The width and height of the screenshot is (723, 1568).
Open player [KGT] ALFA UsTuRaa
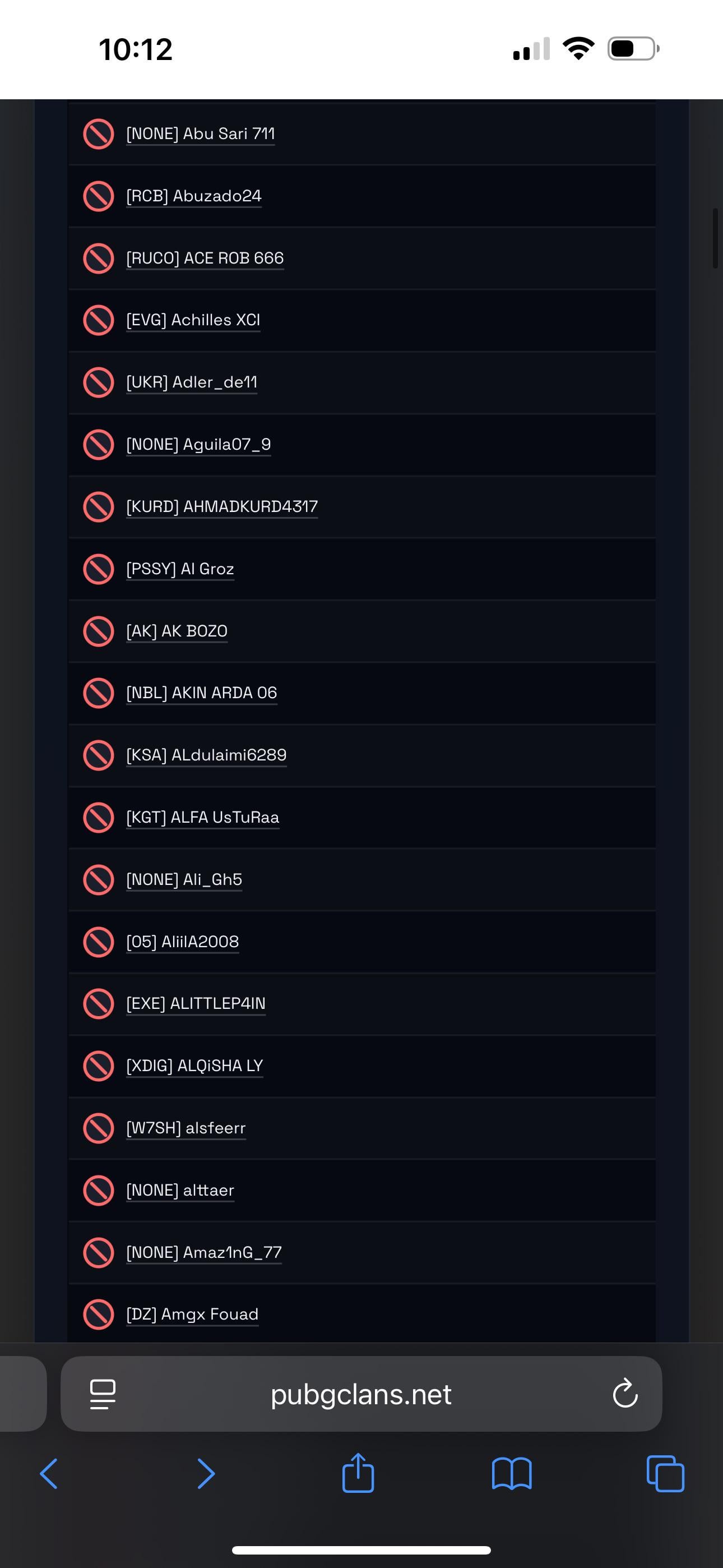point(203,817)
